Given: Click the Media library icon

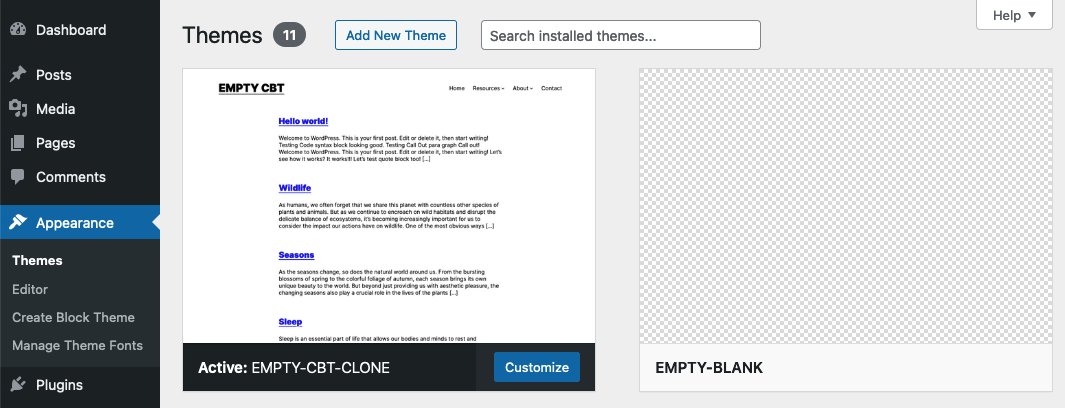Looking at the screenshot, I should click(18, 109).
